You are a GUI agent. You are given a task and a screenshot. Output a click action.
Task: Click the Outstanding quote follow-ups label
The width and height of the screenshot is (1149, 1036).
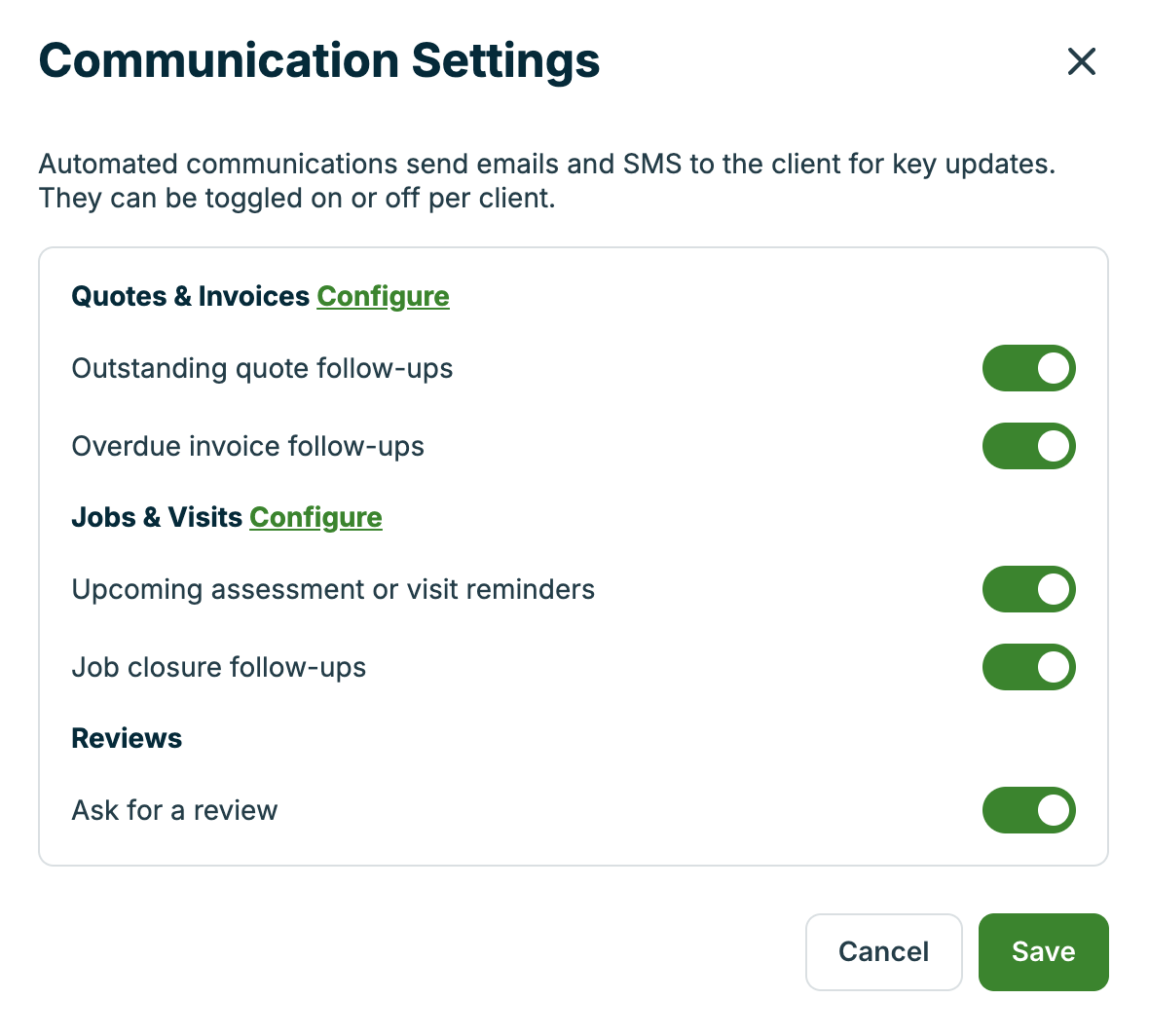click(262, 368)
